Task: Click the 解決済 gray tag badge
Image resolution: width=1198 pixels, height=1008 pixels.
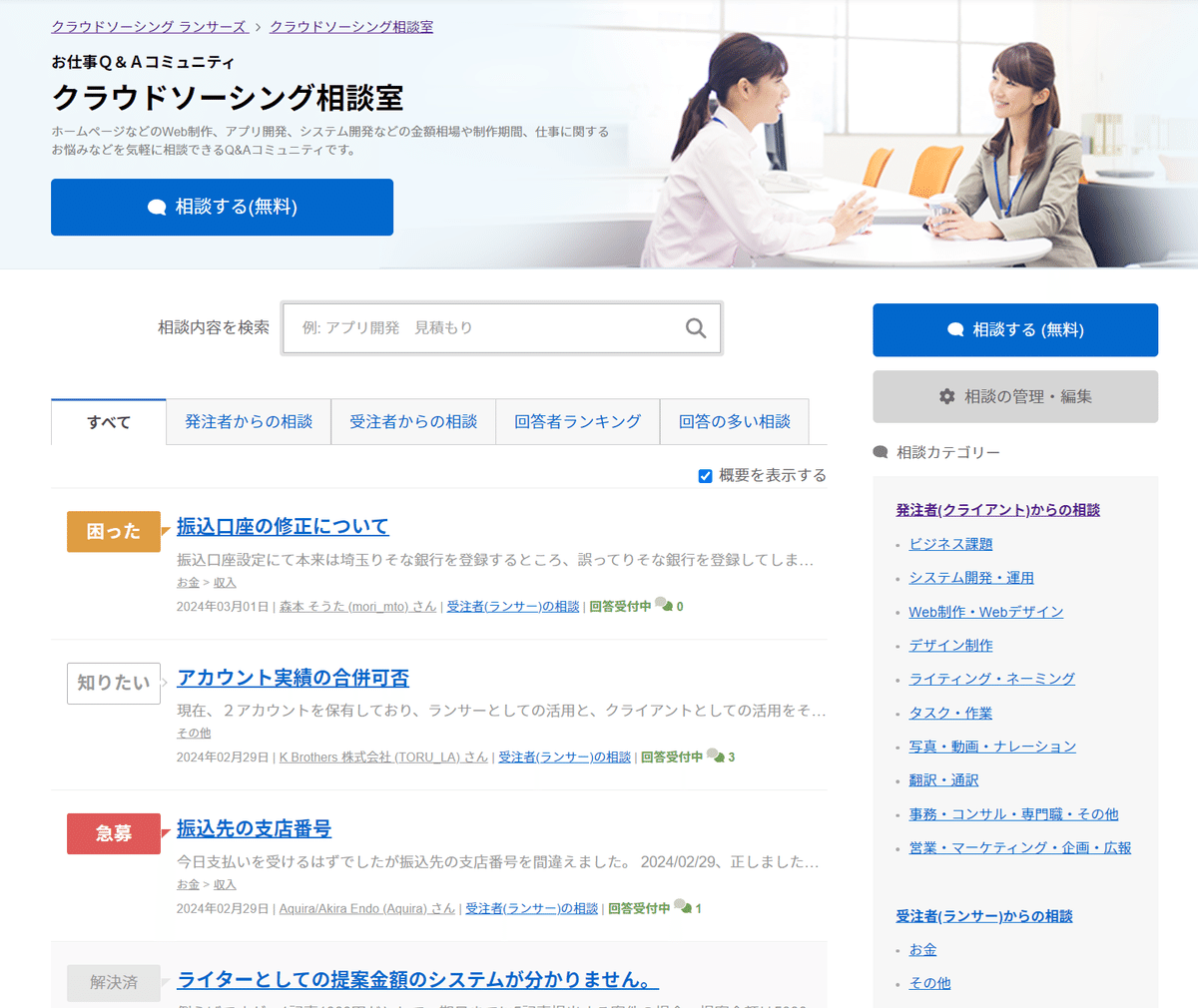Action: tap(114, 983)
